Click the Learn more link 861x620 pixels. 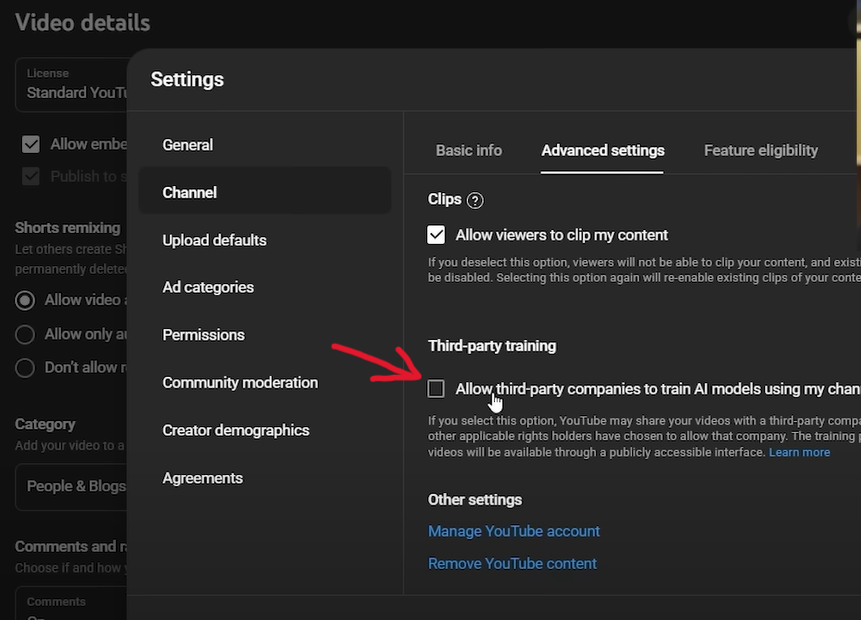click(799, 452)
